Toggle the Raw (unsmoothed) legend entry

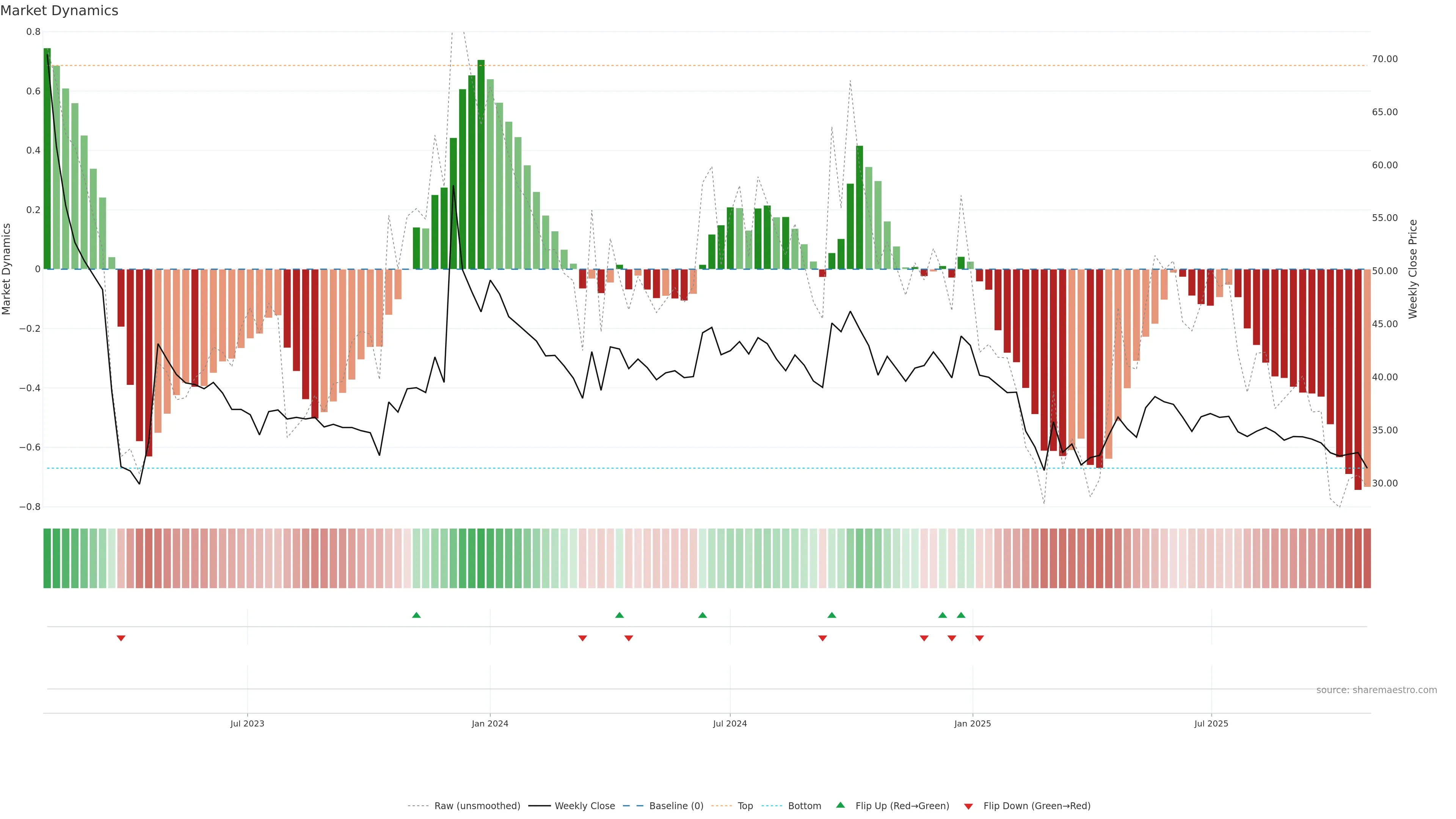[x=477, y=806]
